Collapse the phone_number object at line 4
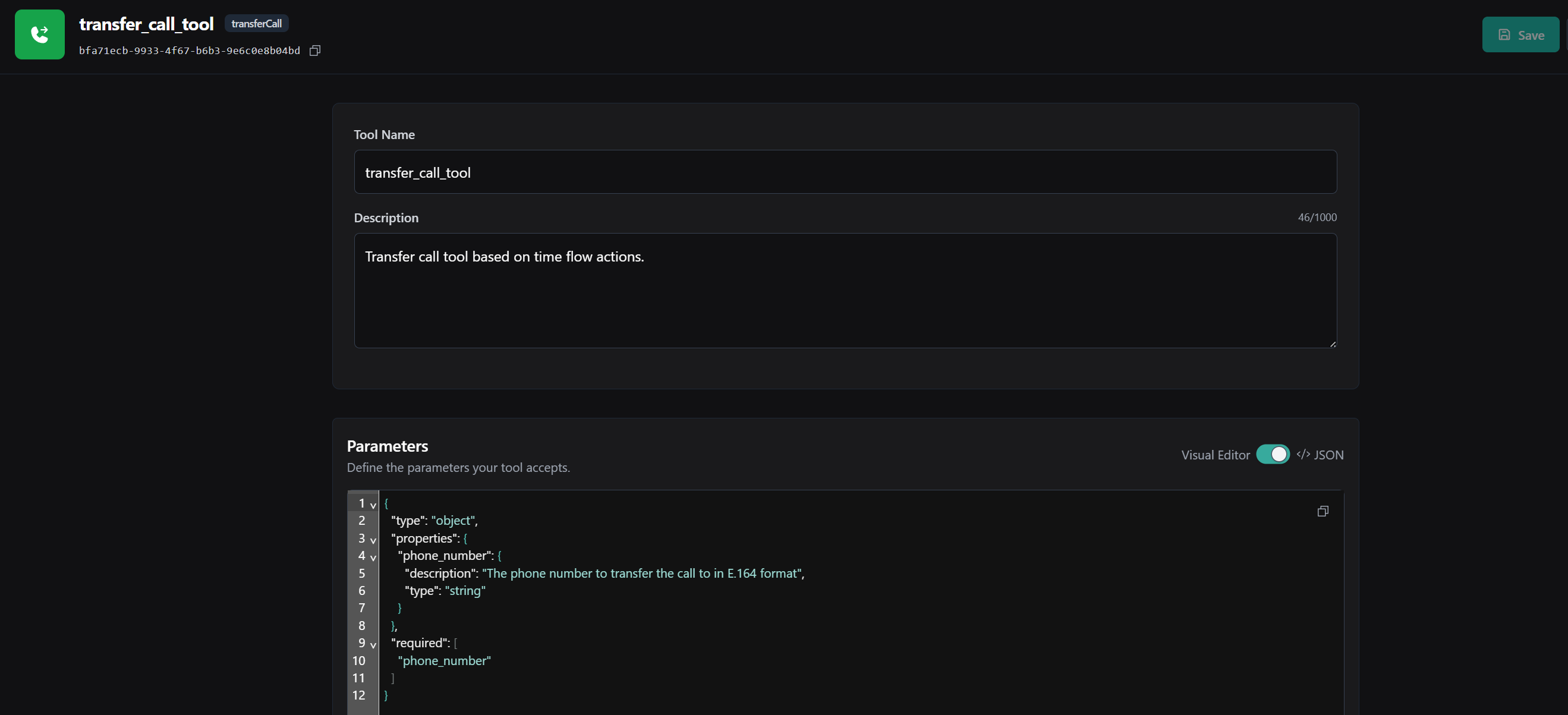Viewport: 1568px width, 715px height. [x=373, y=557]
